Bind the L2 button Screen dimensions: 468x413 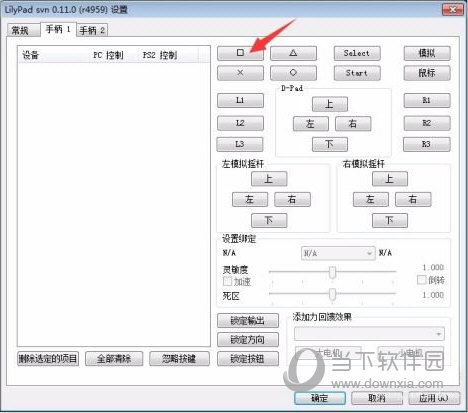[x=240, y=123]
